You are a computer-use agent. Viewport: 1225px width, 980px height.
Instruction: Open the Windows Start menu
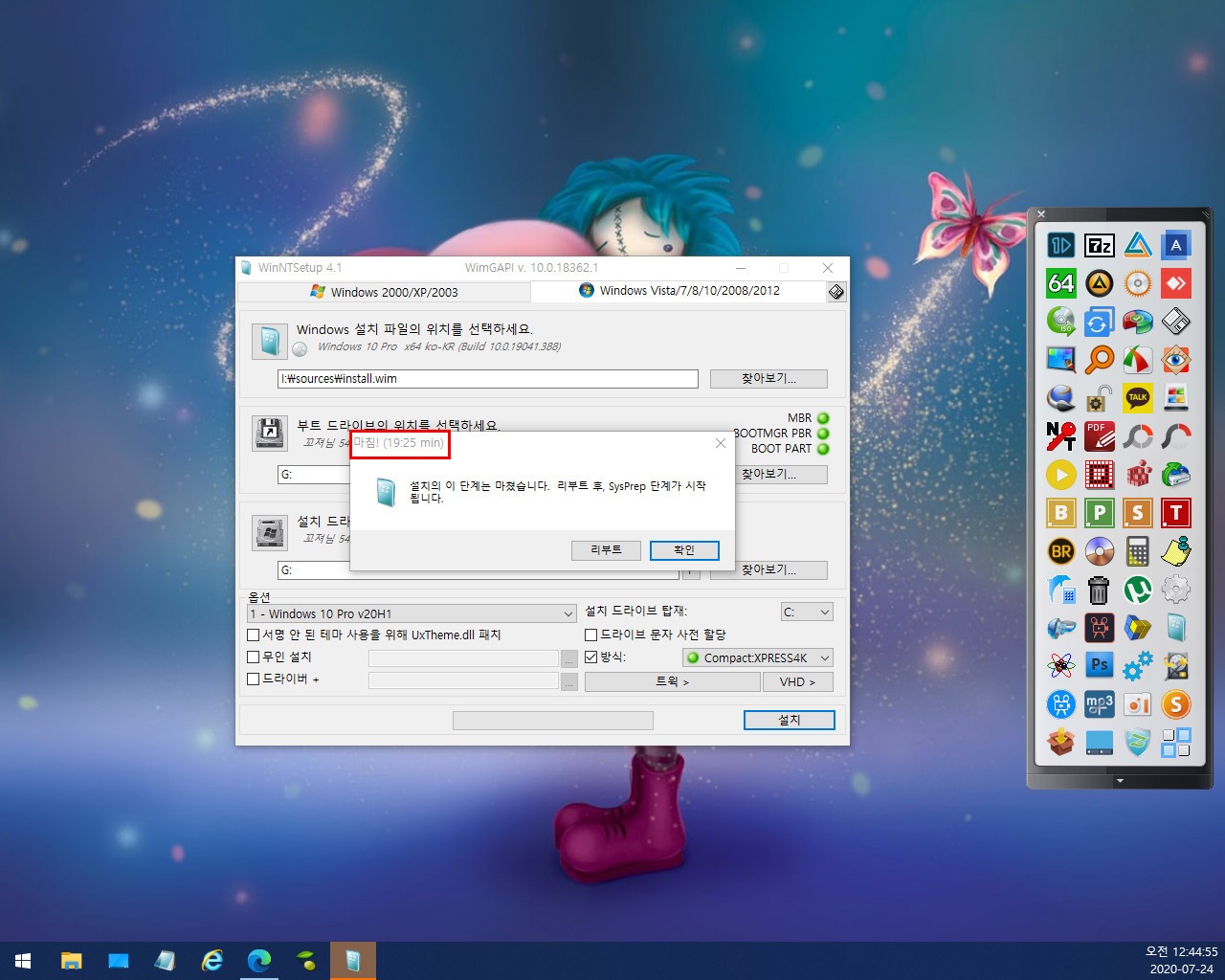tap(23, 961)
